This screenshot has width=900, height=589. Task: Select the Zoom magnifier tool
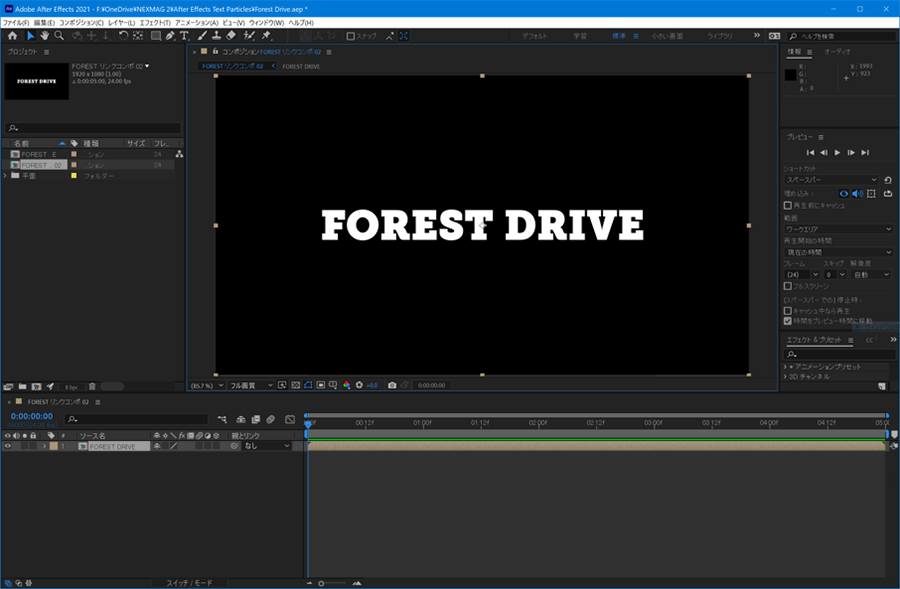(60, 36)
